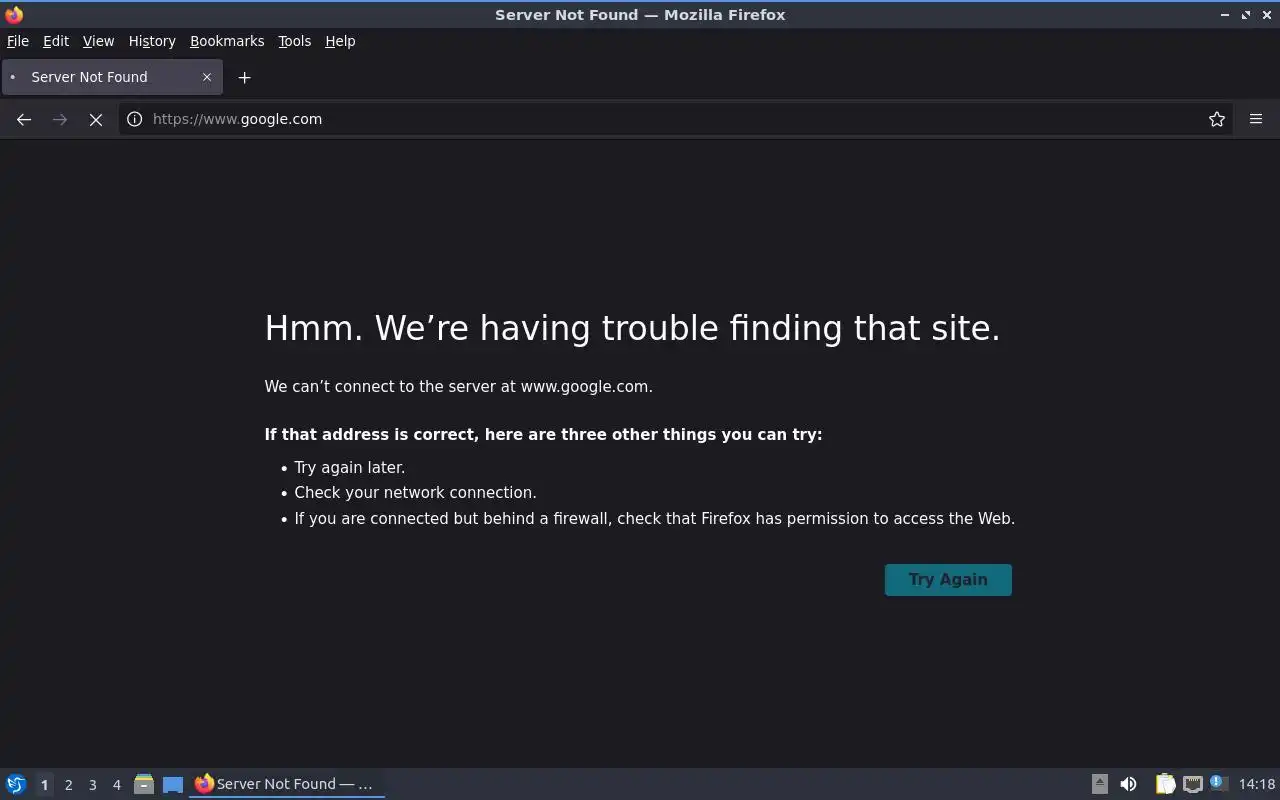Viewport: 1280px width, 800px height.
Task: Click the firewall permission bullet text
Action: tap(654, 518)
